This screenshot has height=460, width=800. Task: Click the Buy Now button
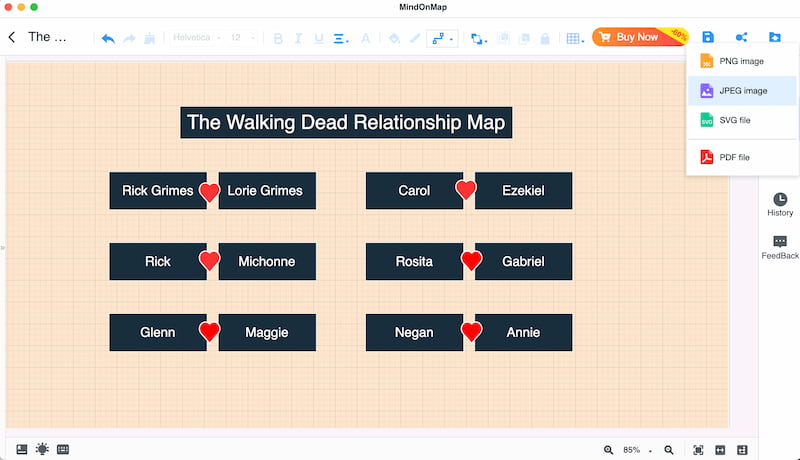tap(640, 37)
